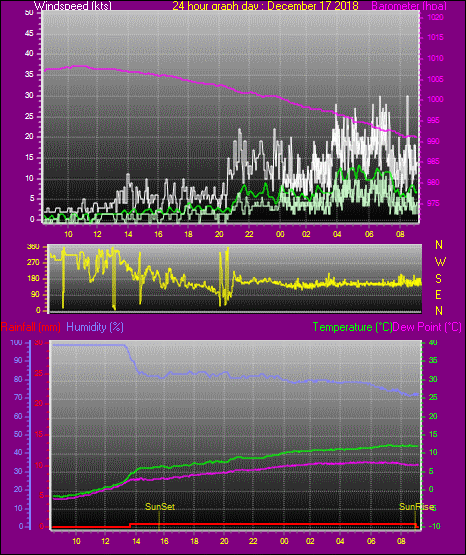Click the humidity scale value 50
Viewport: 466px width, 555px height.
tap(18, 434)
